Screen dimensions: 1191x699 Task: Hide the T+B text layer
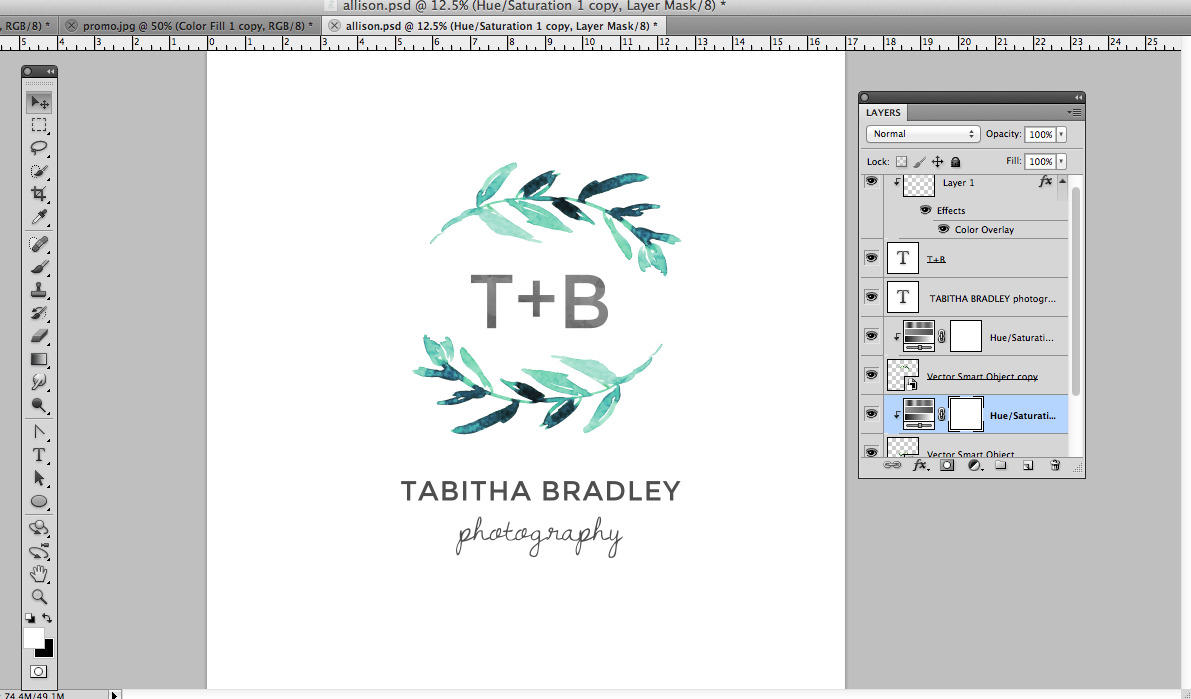pyautogui.click(x=871, y=258)
